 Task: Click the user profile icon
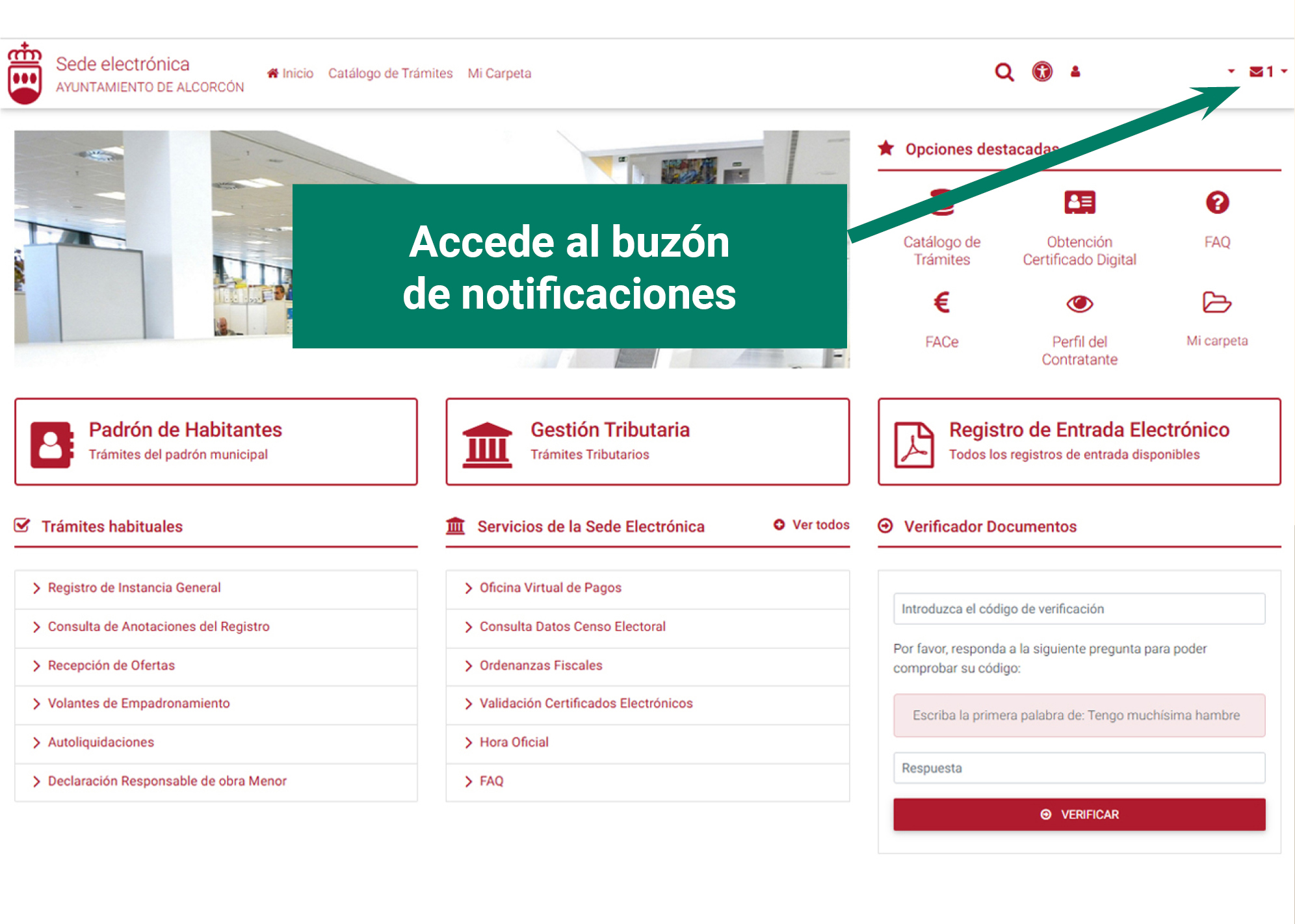1075,71
